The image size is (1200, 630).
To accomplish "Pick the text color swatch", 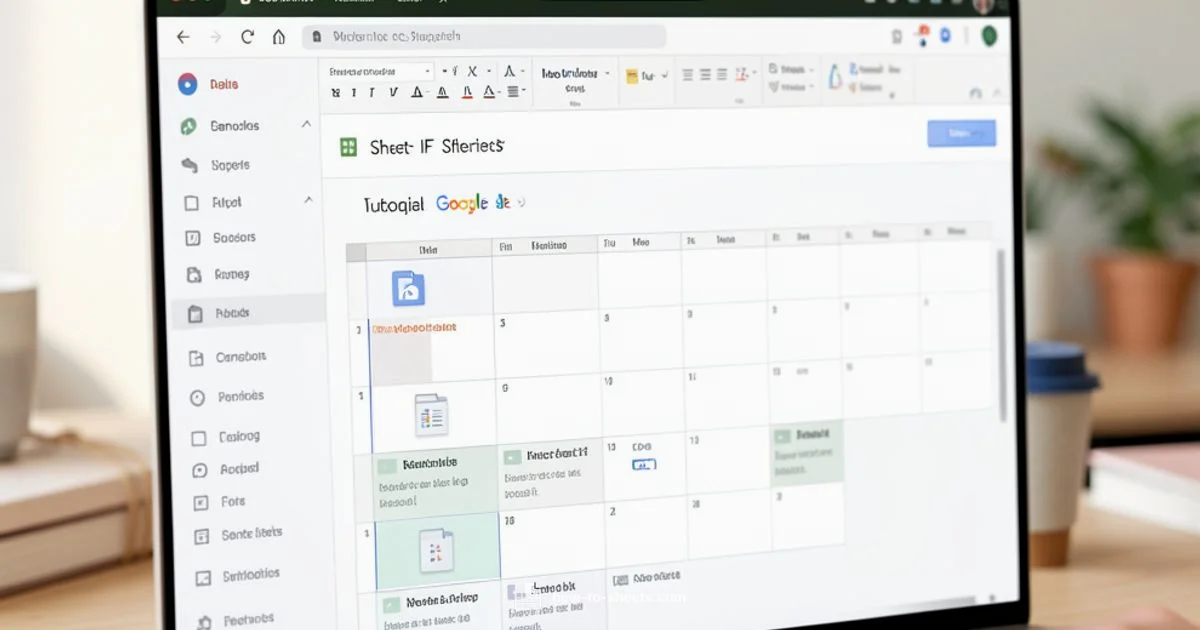I will (468, 91).
